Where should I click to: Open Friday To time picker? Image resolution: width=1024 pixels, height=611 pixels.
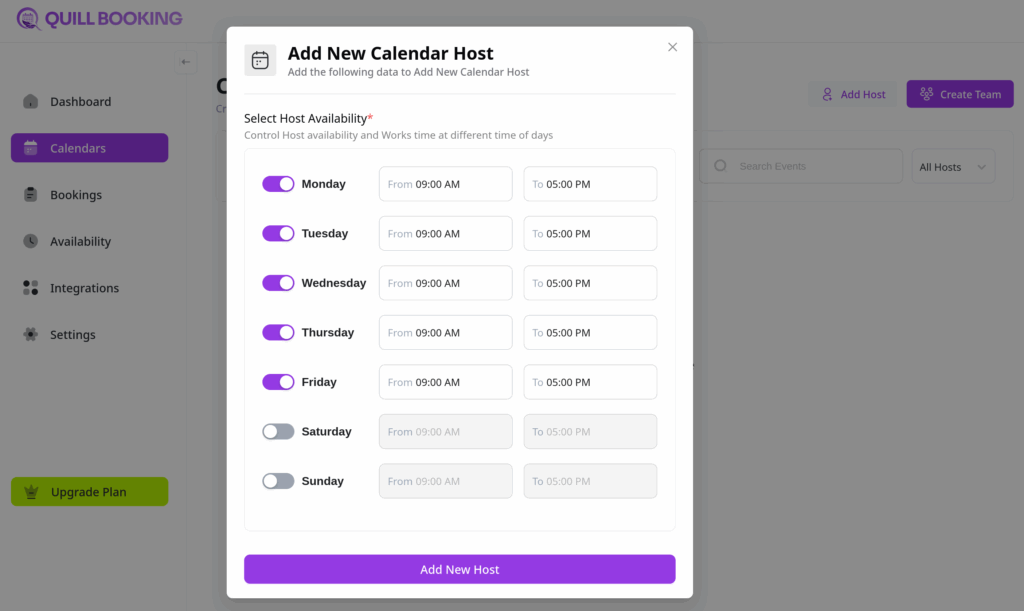pyautogui.click(x=590, y=382)
